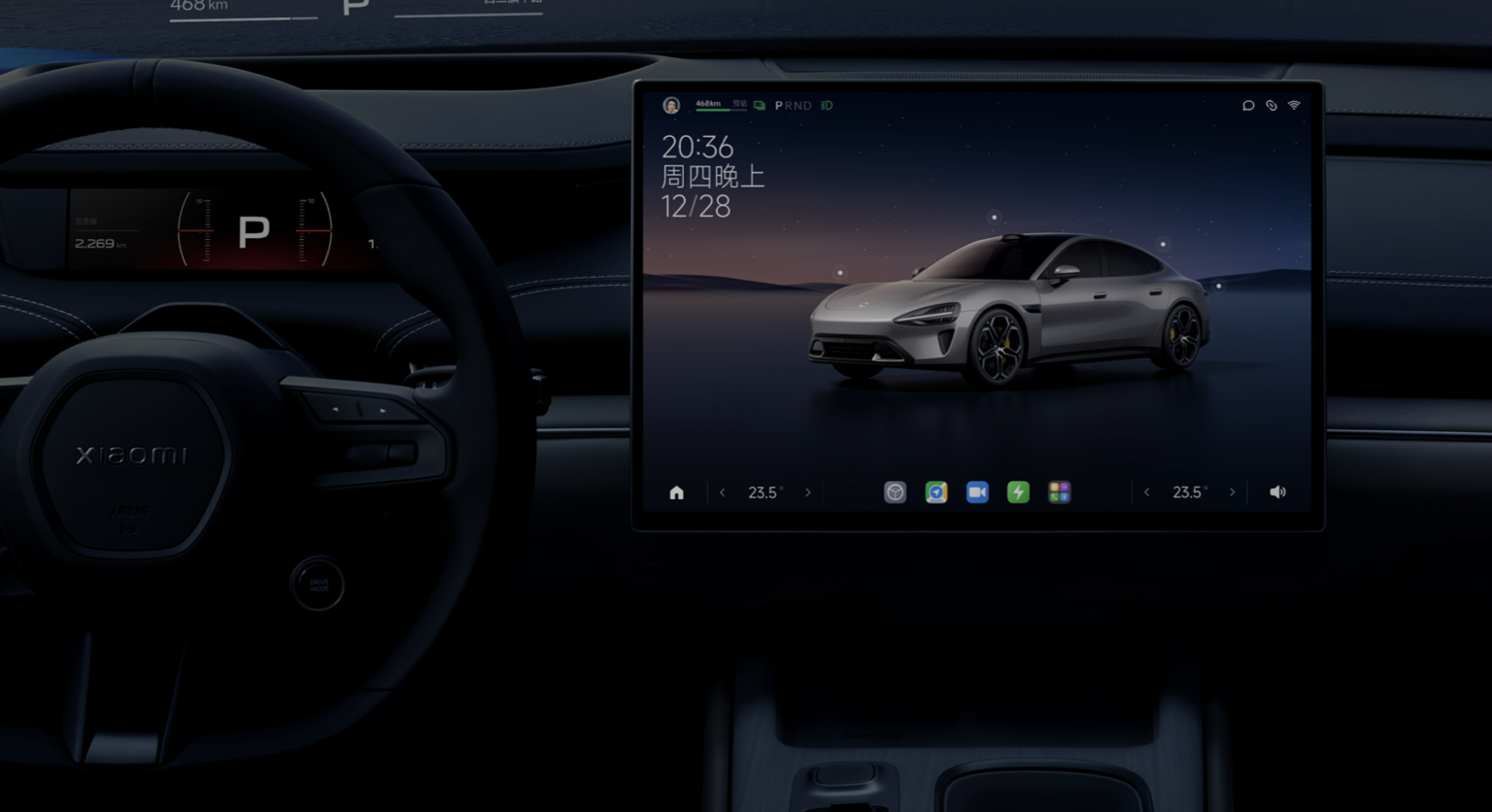This screenshot has width=1492, height=812.
Task: Launch the video call app
Action: [977, 492]
